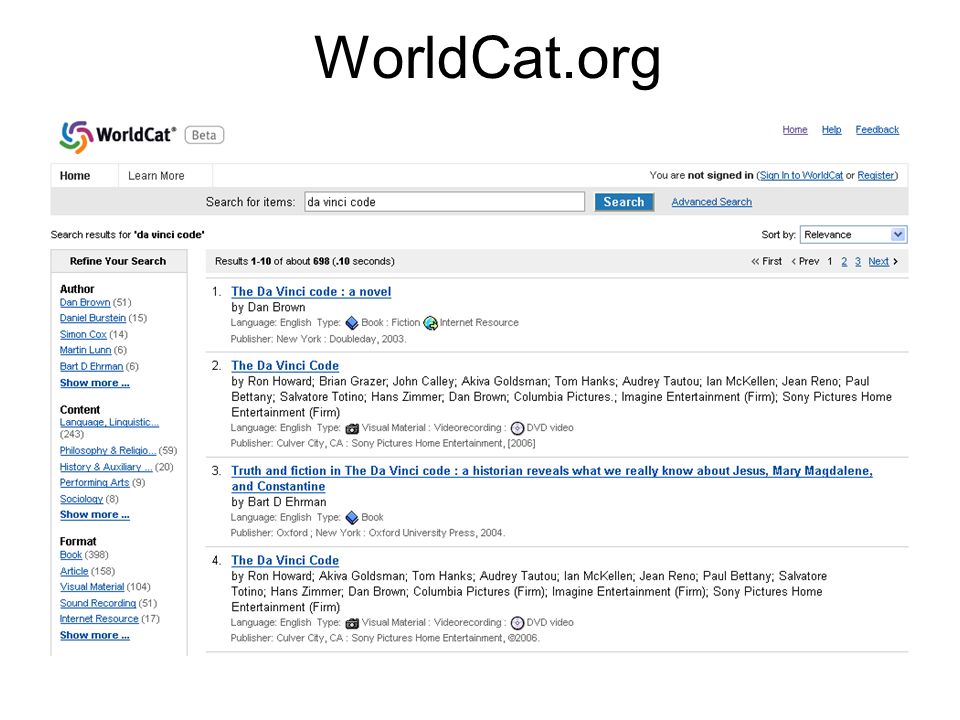The image size is (960, 720).
Task: Filter content by History & Auxiliary
Action: (x=106, y=467)
